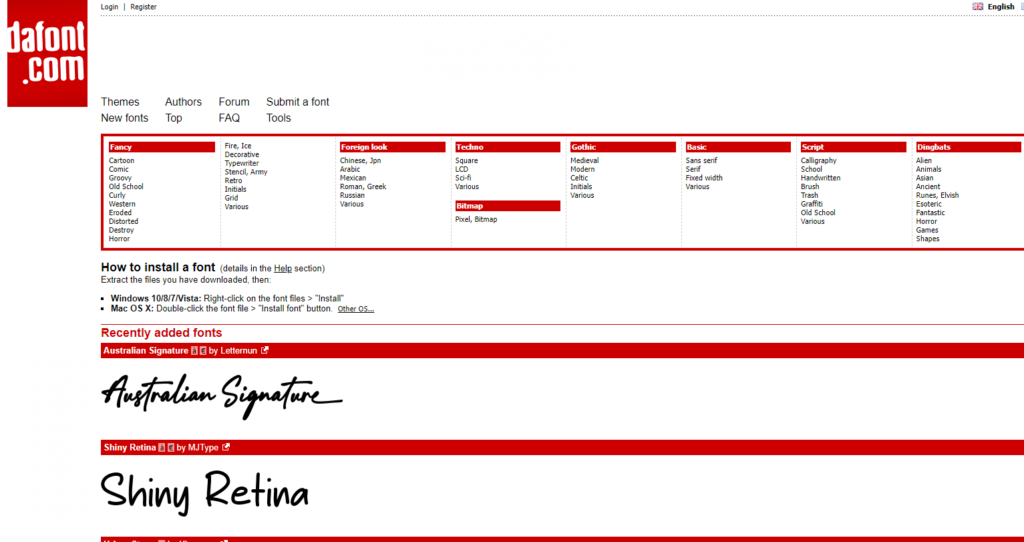Click euro icon beside Australian Signature title

coord(203,351)
